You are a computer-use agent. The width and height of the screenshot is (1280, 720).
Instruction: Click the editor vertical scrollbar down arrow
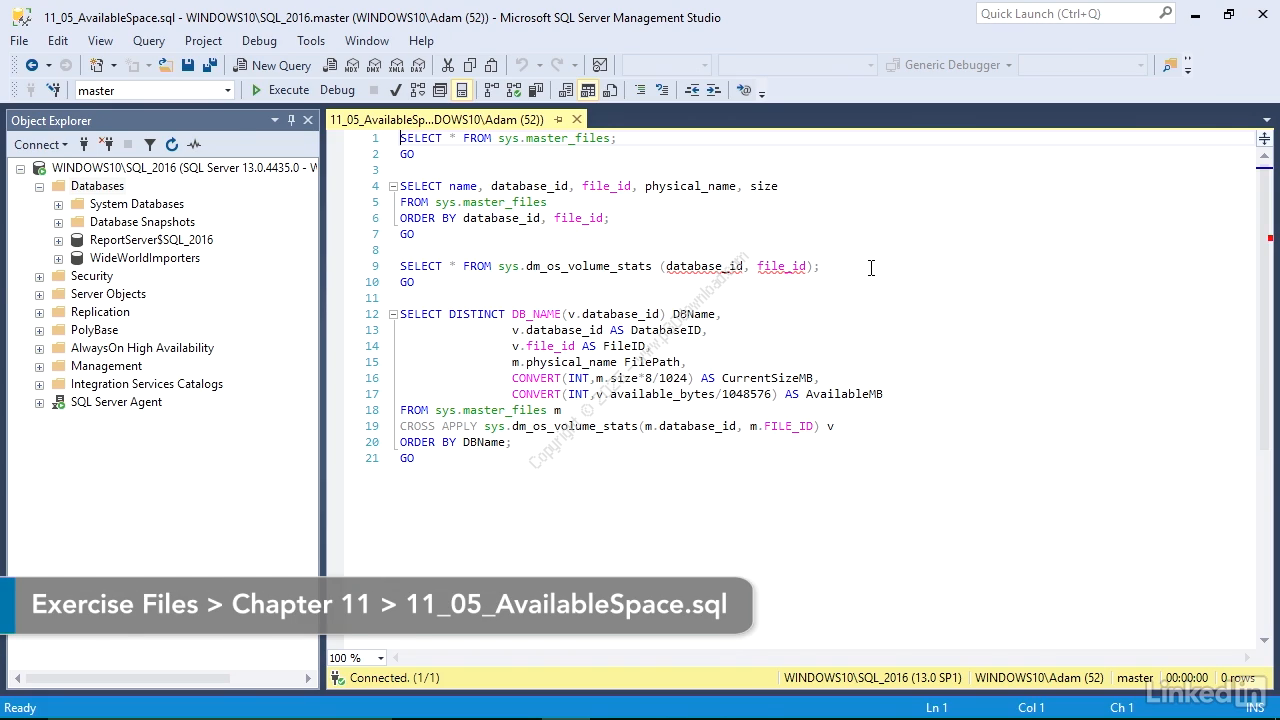(1264, 640)
